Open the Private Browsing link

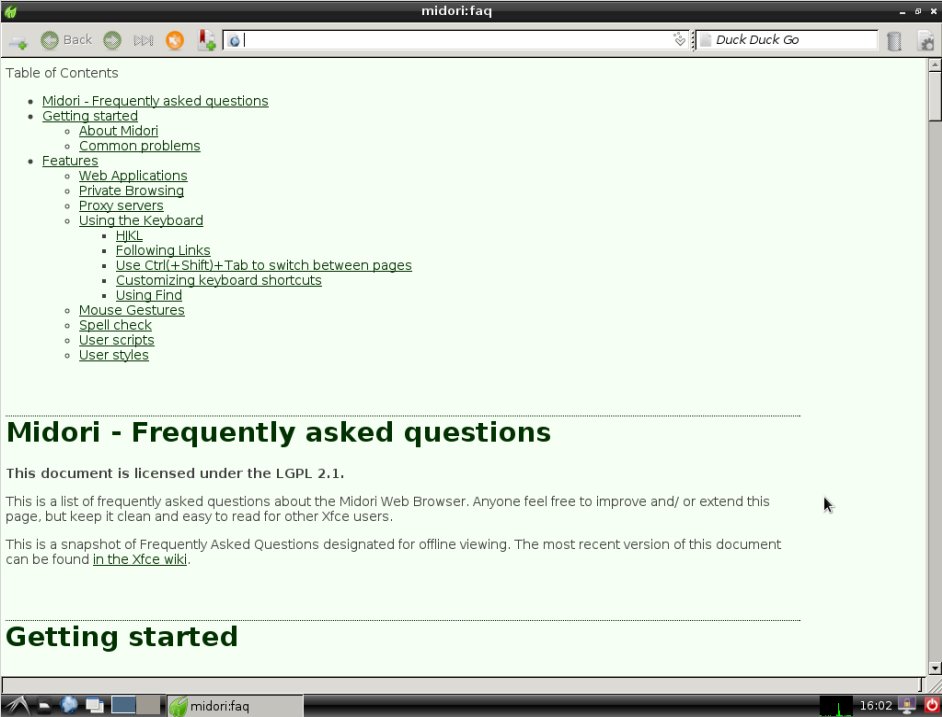[131, 191]
